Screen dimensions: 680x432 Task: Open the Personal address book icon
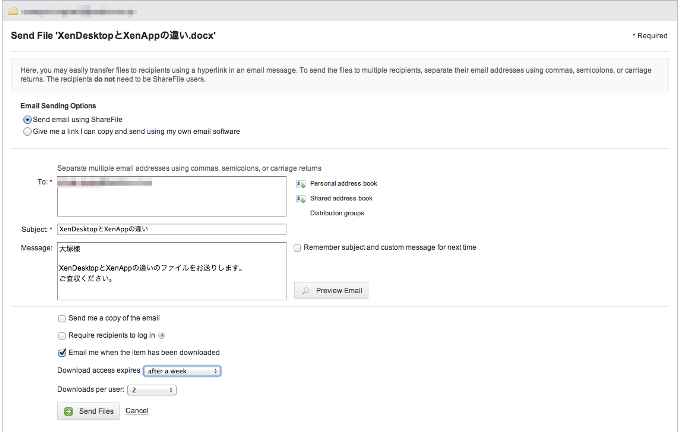click(x=300, y=184)
